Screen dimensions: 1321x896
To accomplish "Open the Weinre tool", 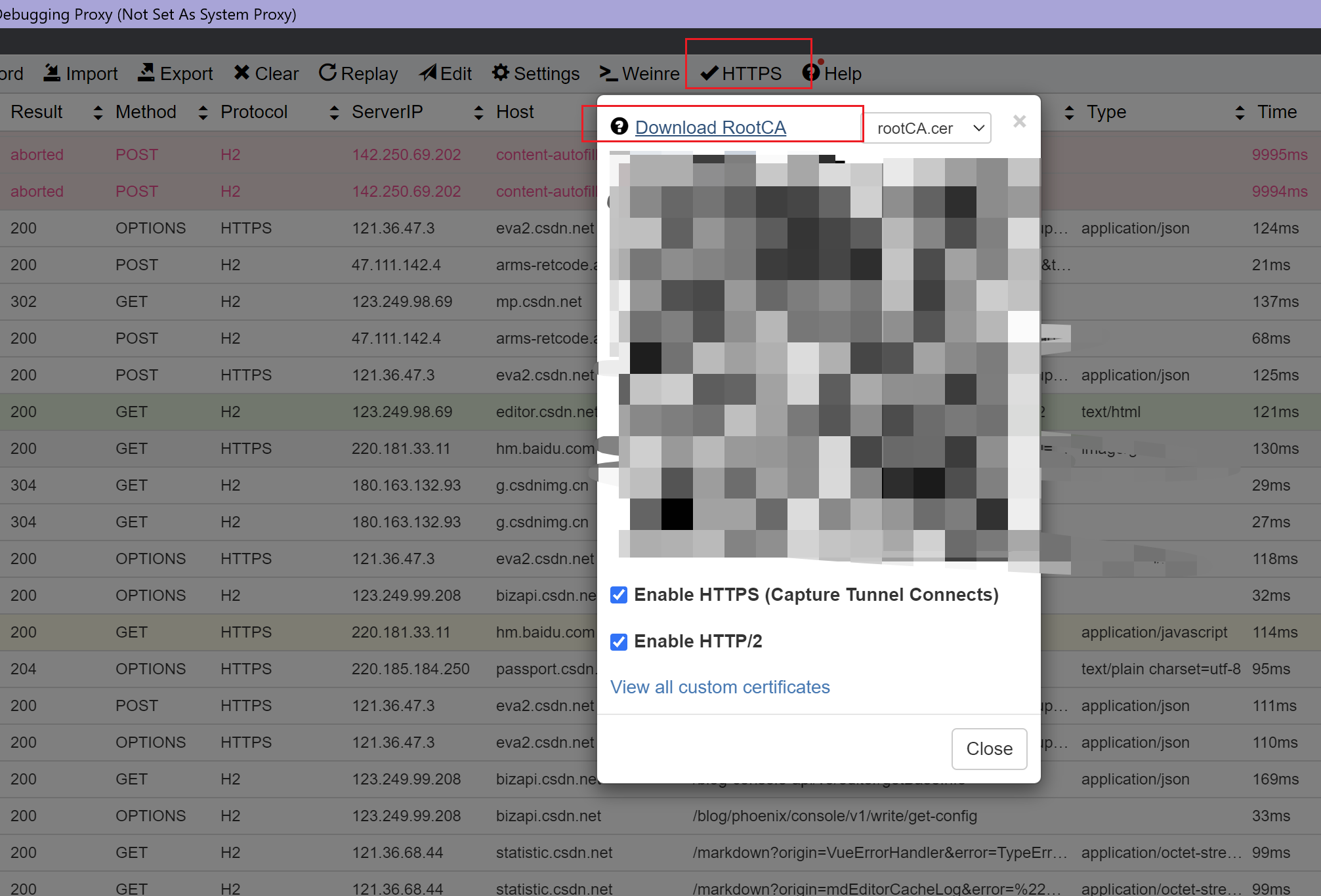I will [x=639, y=73].
